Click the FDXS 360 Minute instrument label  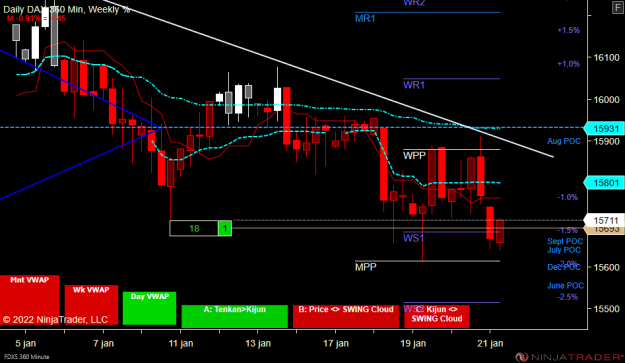point(27,357)
